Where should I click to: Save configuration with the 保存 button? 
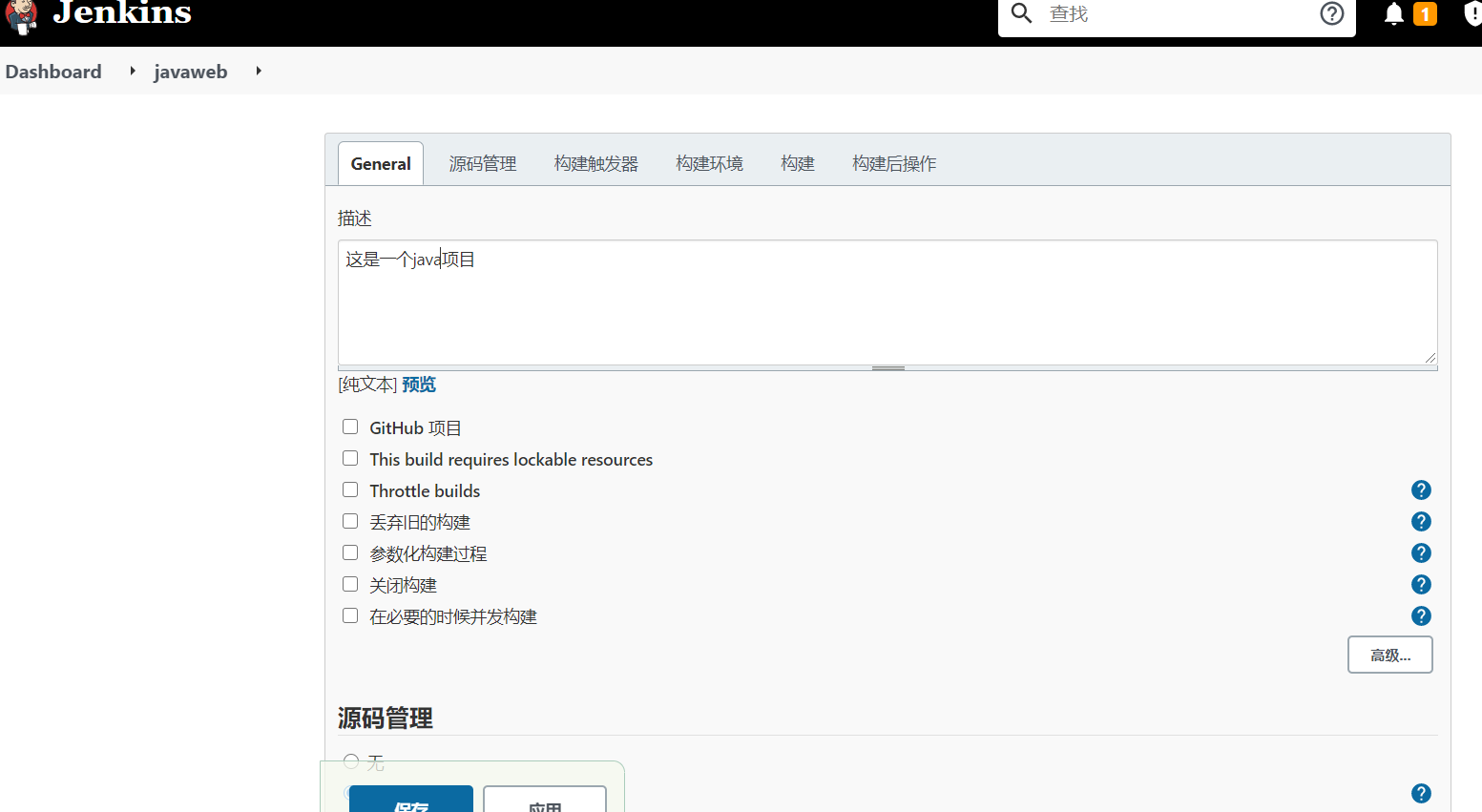(x=410, y=802)
